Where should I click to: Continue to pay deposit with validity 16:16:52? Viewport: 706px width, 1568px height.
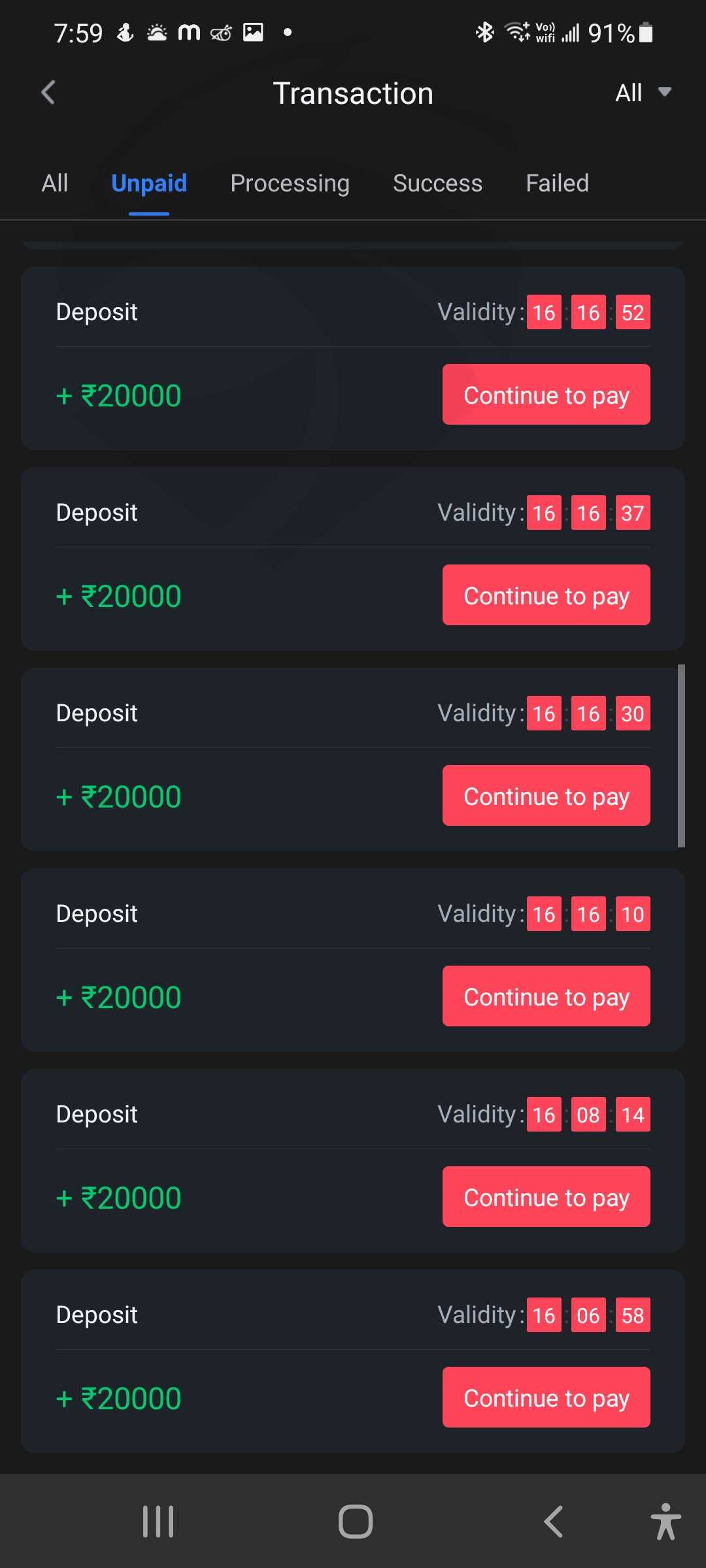pyautogui.click(x=546, y=395)
